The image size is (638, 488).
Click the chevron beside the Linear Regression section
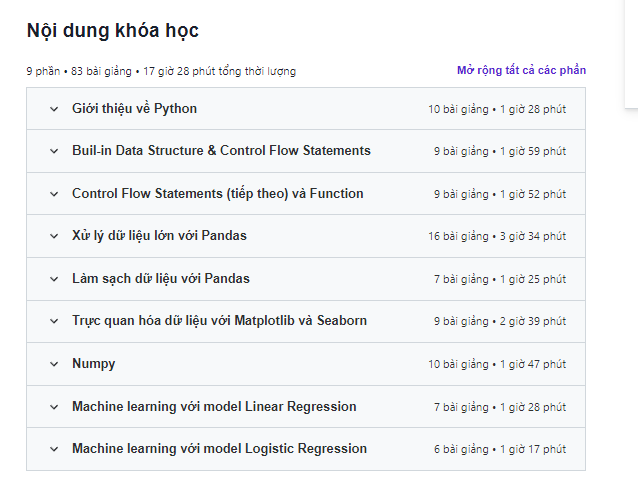(x=54, y=407)
